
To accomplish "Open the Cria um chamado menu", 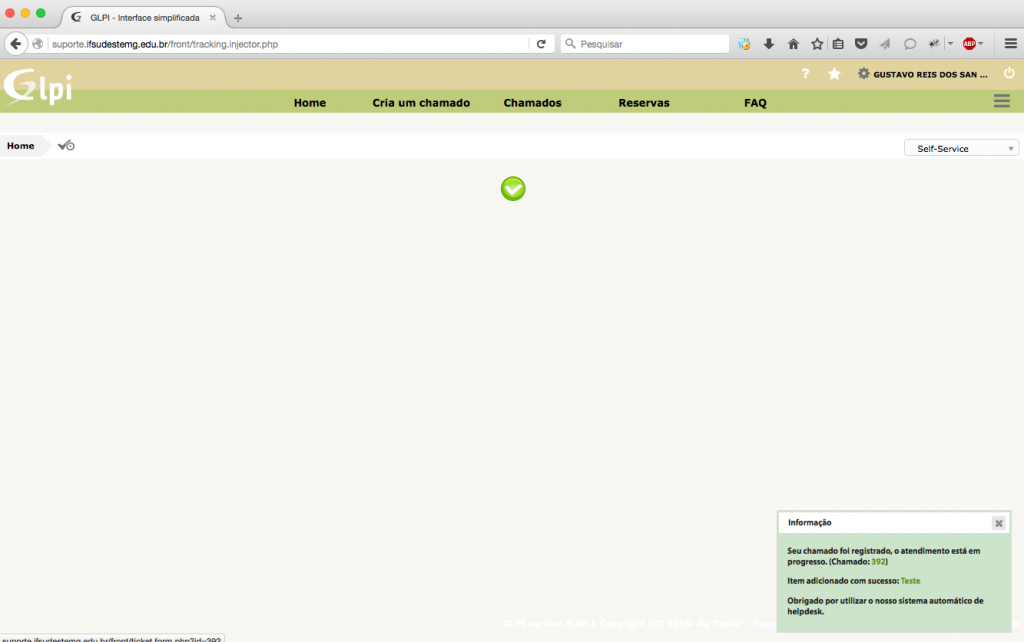I will pos(421,103).
